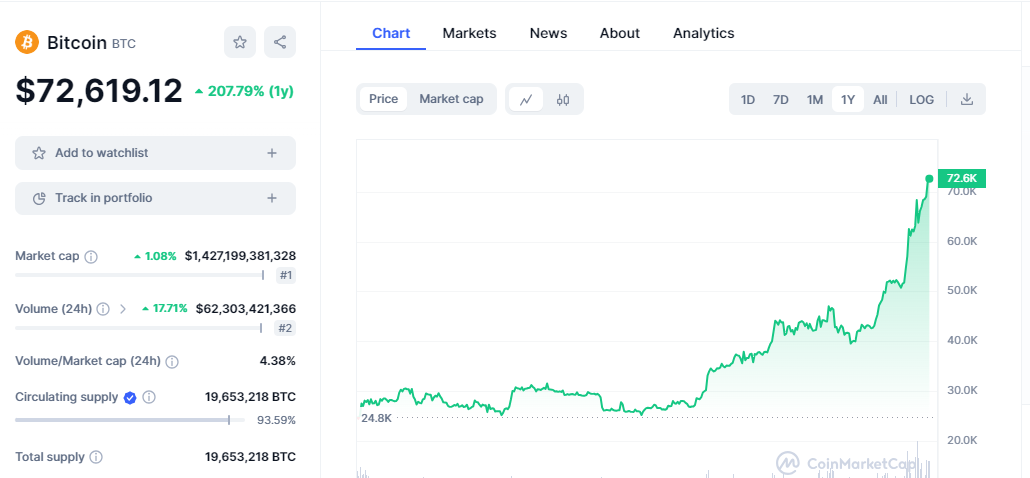1030x478 pixels.
Task: Click the info icon beside Market cap
Action: (x=91, y=256)
